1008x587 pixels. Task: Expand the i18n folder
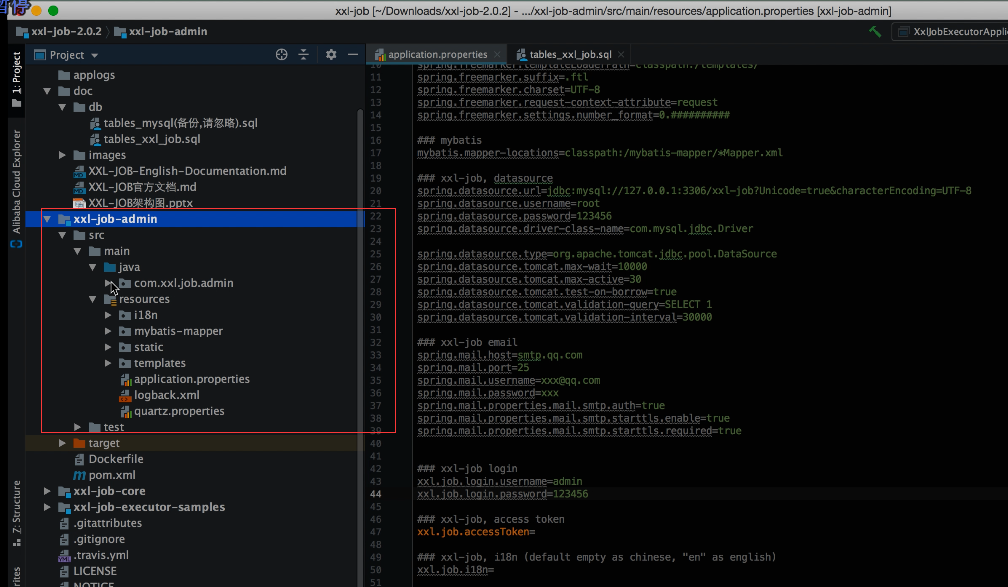[x=108, y=315]
